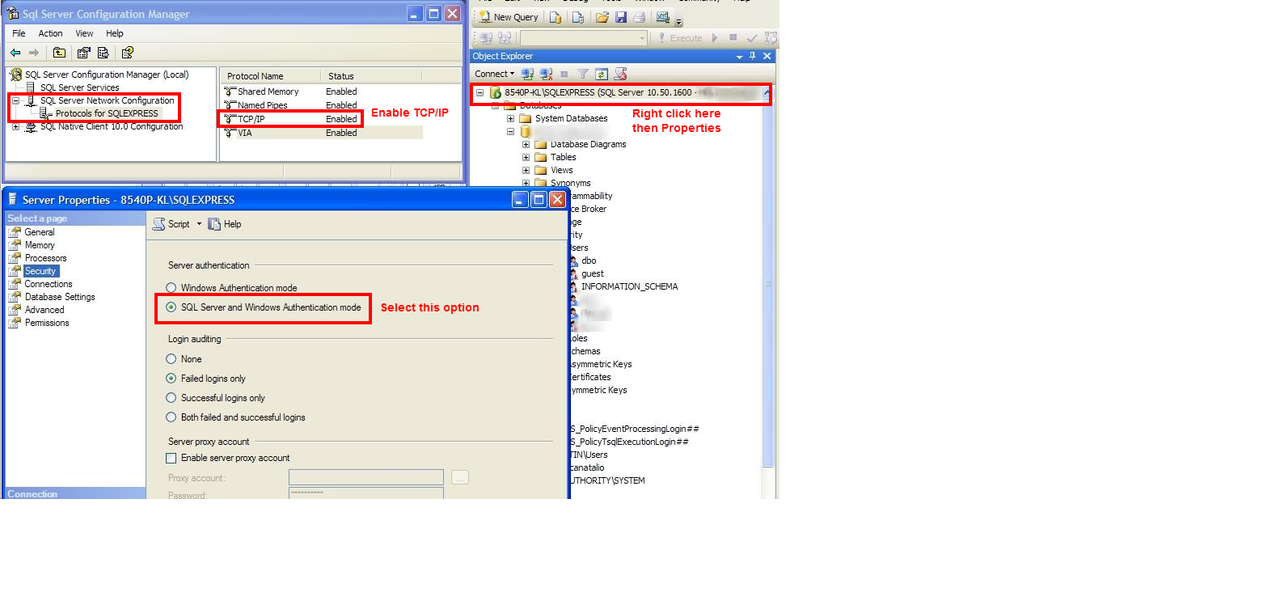Click the Properties icon in Configuration Manager toolbar
This screenshot has height=597, width=1280.
[84, 53]
